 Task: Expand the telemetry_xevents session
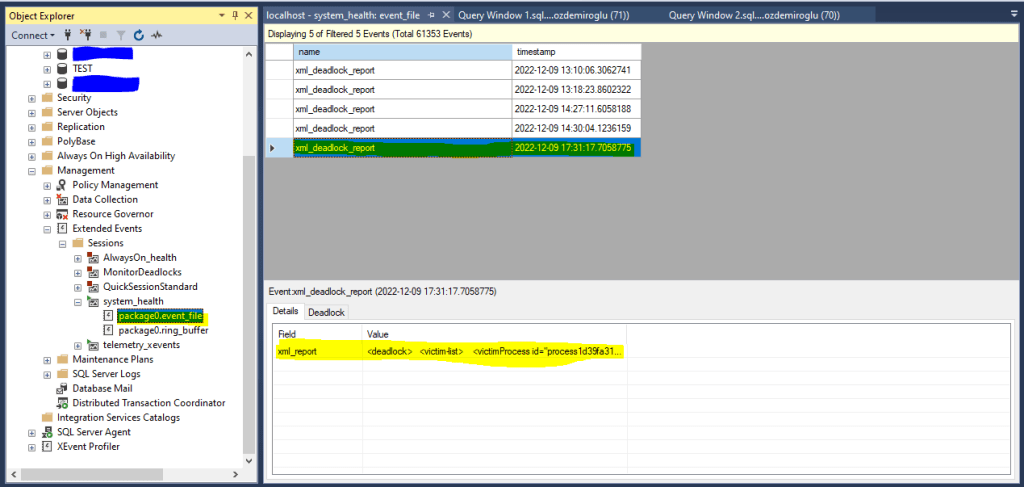pyautogui.click(x=78, y=345)
